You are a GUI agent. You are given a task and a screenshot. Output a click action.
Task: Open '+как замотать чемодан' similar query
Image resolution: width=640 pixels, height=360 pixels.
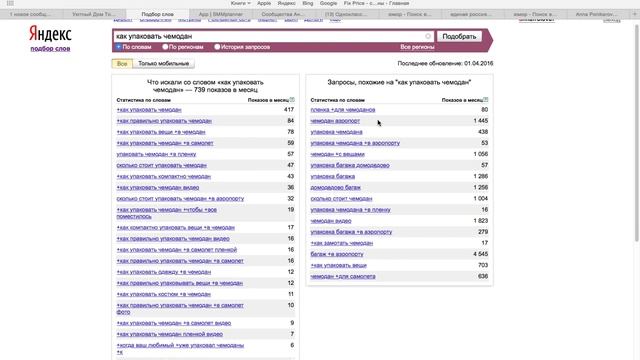pyautogui.click(x=342, y=243)
